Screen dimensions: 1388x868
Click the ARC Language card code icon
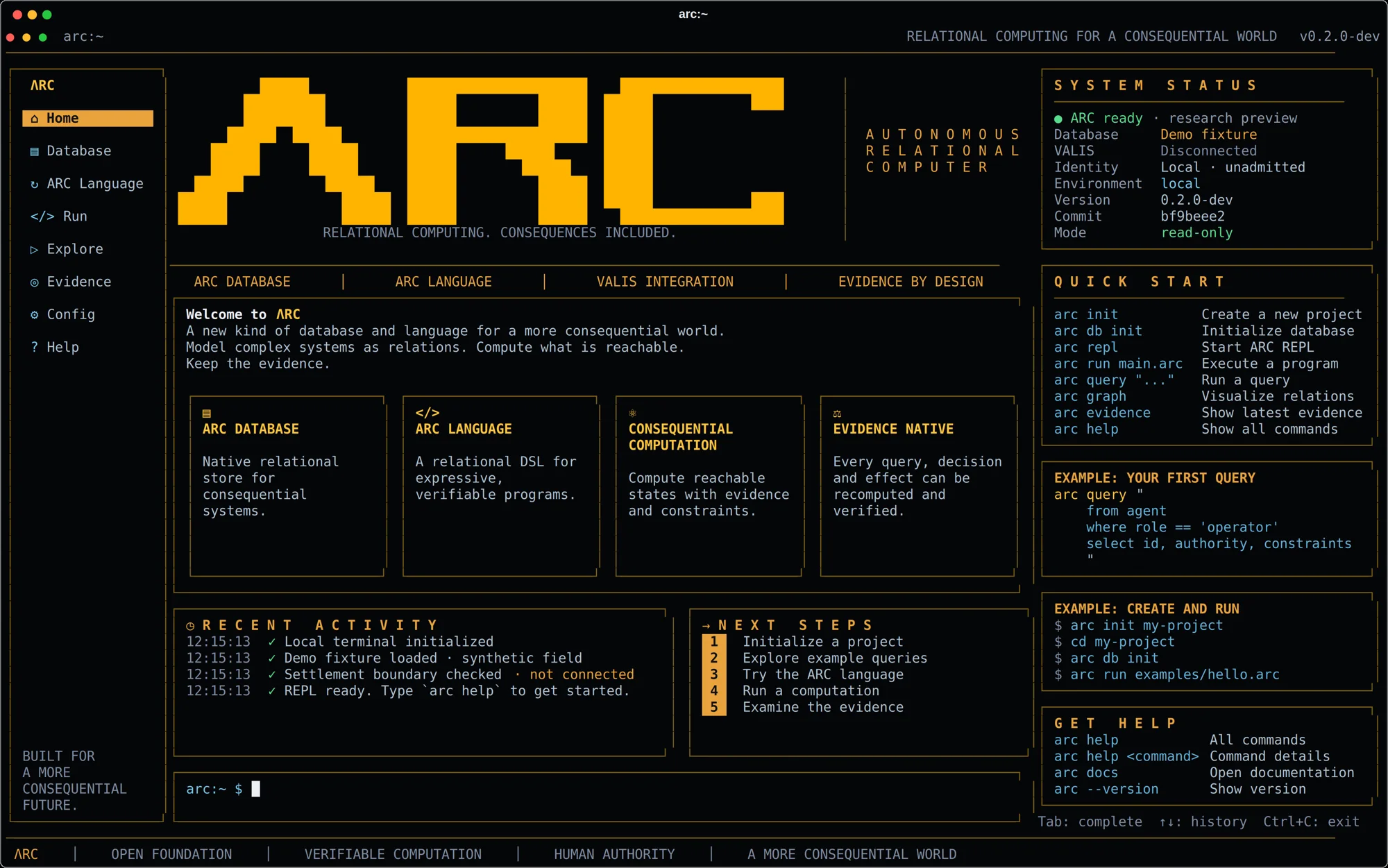[428, 413]
